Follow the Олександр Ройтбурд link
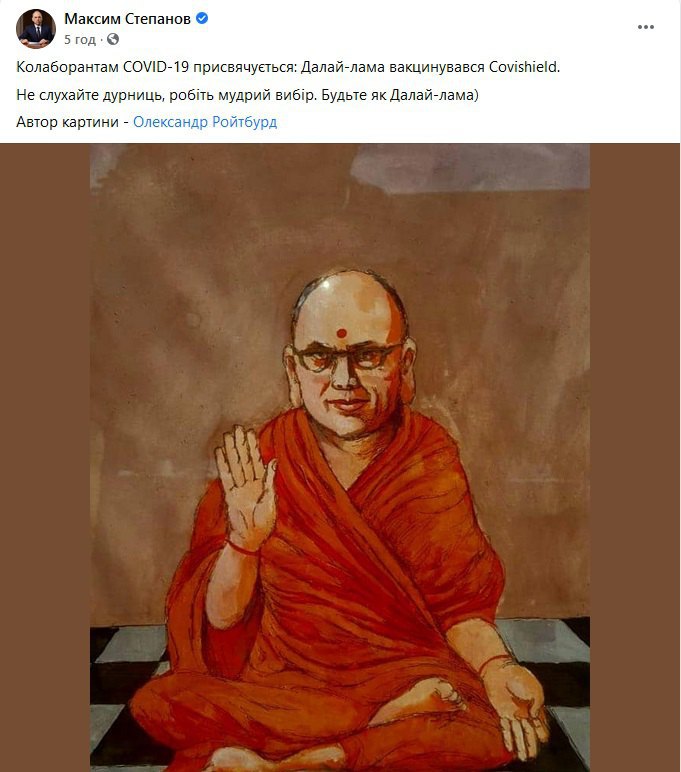Image resolution: width=681 pixels, height=772 pixels. click(x=205, y=122)
